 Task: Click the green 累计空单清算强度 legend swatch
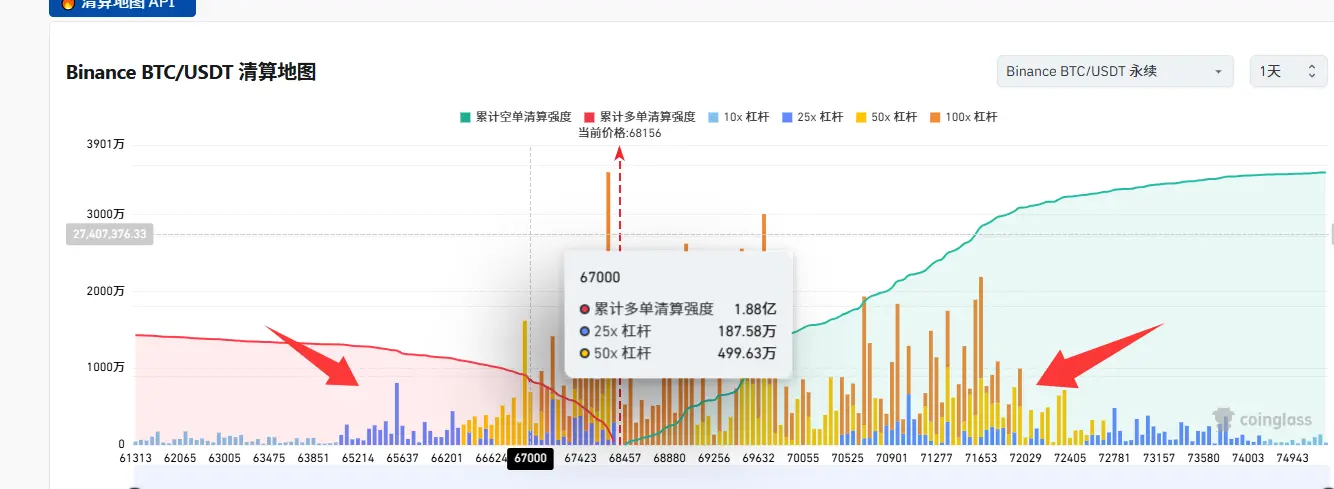(465, 117)
